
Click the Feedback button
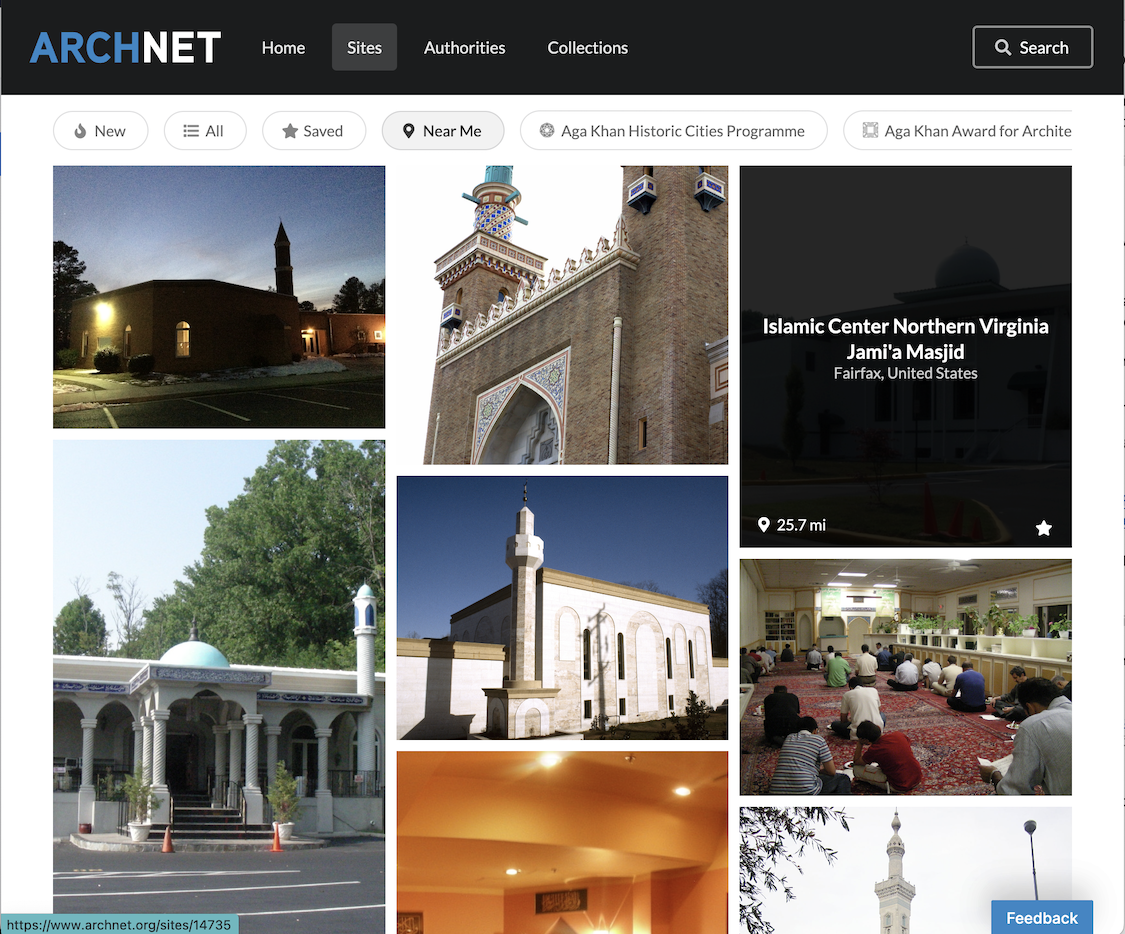coord(1041,917)
